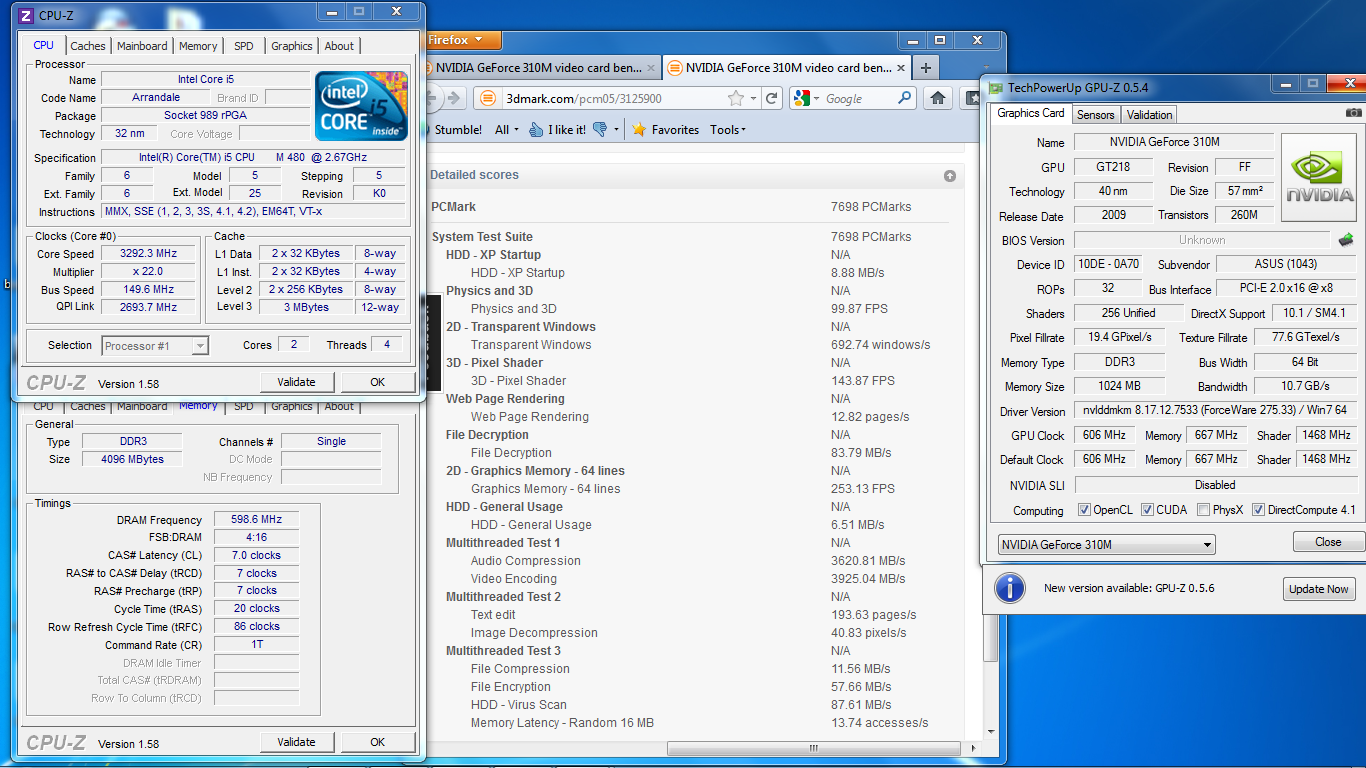Image resolution: width=1366 pixels, height=768 pixels.
Task: Click the DRAM Frequency 598.6 MHz value
Action: 257,520
